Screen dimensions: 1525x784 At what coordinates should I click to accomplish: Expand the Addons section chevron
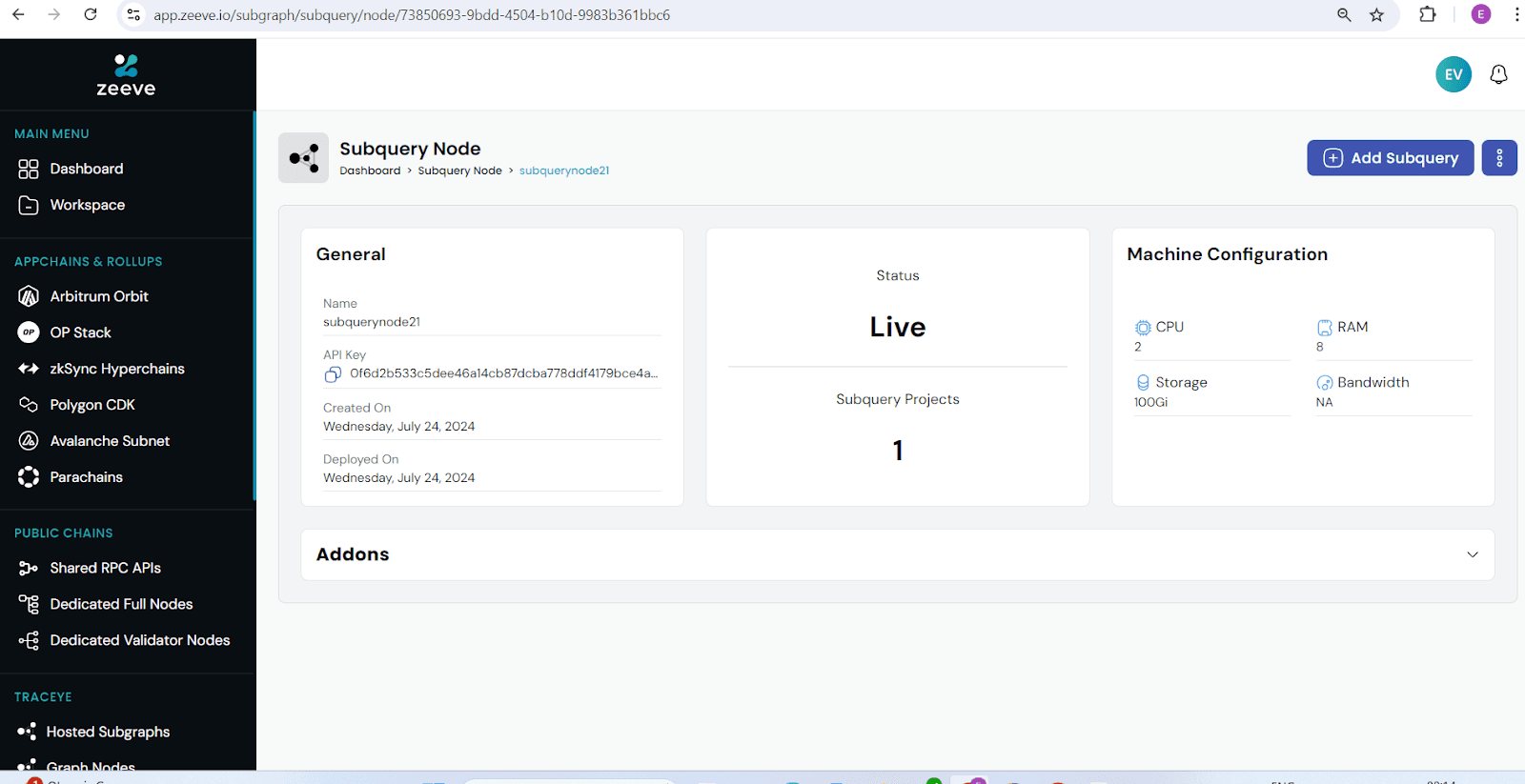(1473, 554)
